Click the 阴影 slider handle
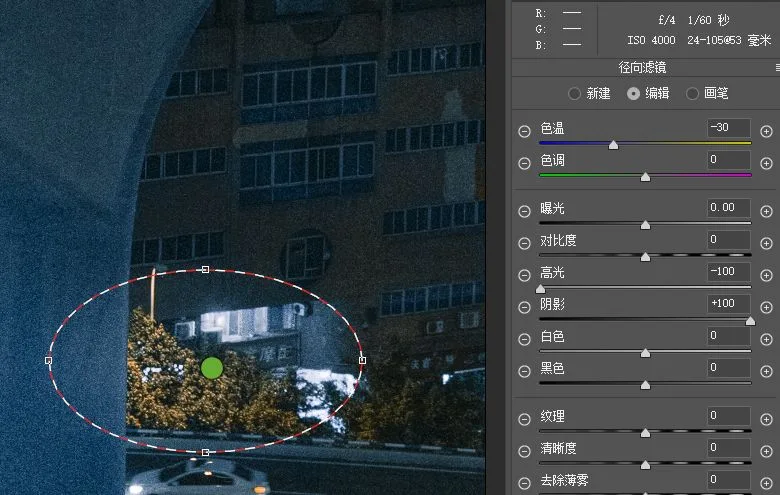The width and height of the screenshot is (780, 495). pos(750,321)
